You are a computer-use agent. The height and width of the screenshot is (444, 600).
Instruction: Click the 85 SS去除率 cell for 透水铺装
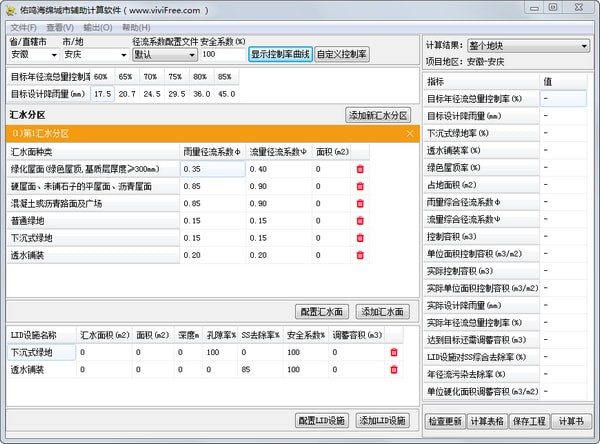point(261,369)
